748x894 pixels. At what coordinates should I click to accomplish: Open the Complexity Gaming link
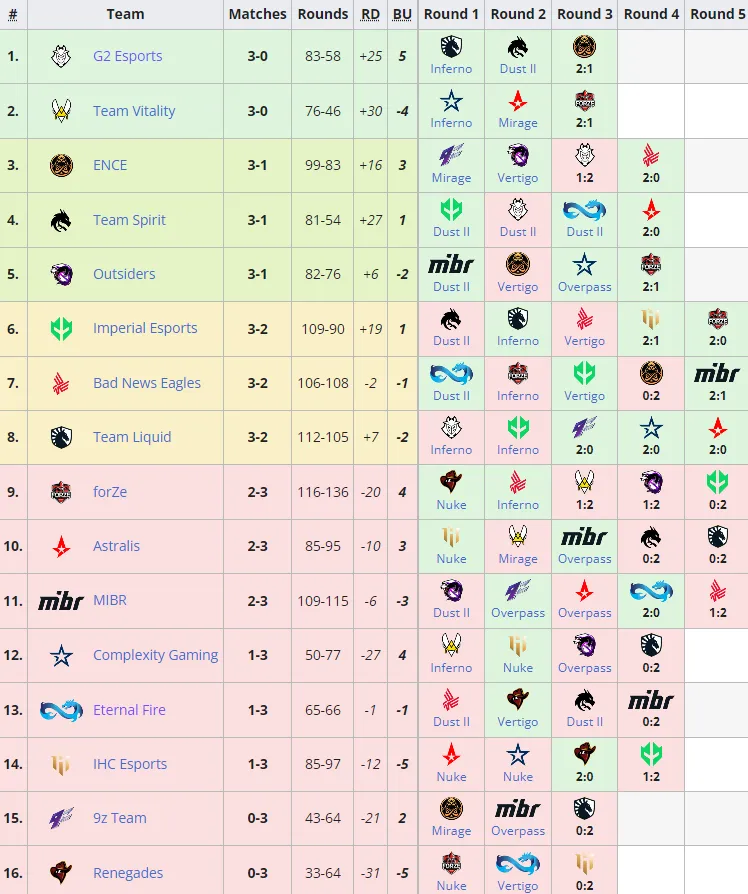coord(156,655)
